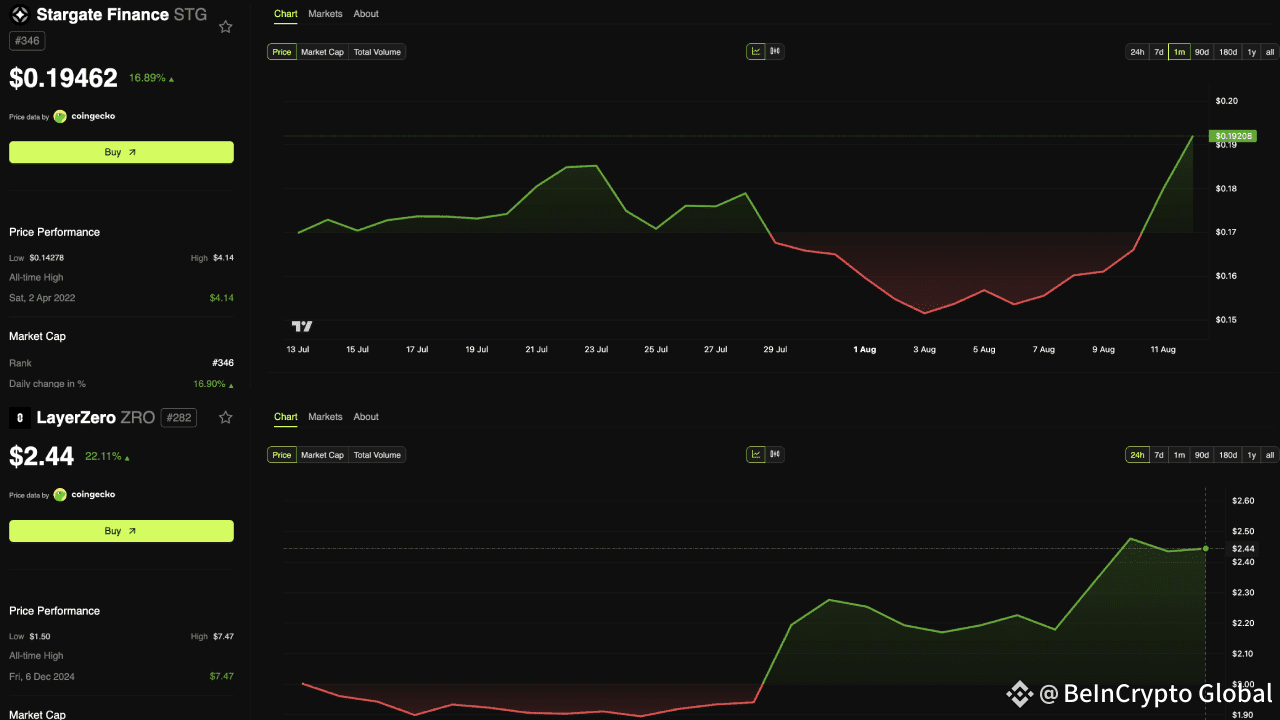Star Stargate Finance as favorite
The image size is (1280, 720).
pos(226,26)
